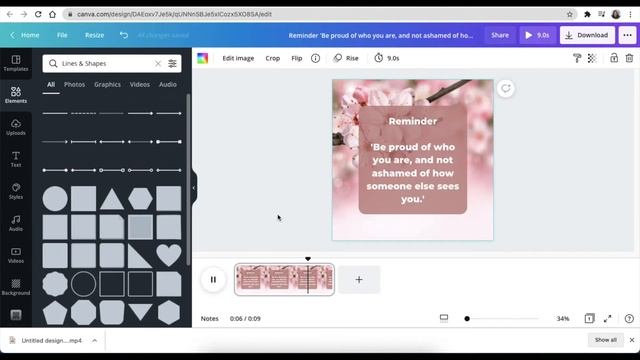
Task: Open the Flip options
Action: point(297,58)
